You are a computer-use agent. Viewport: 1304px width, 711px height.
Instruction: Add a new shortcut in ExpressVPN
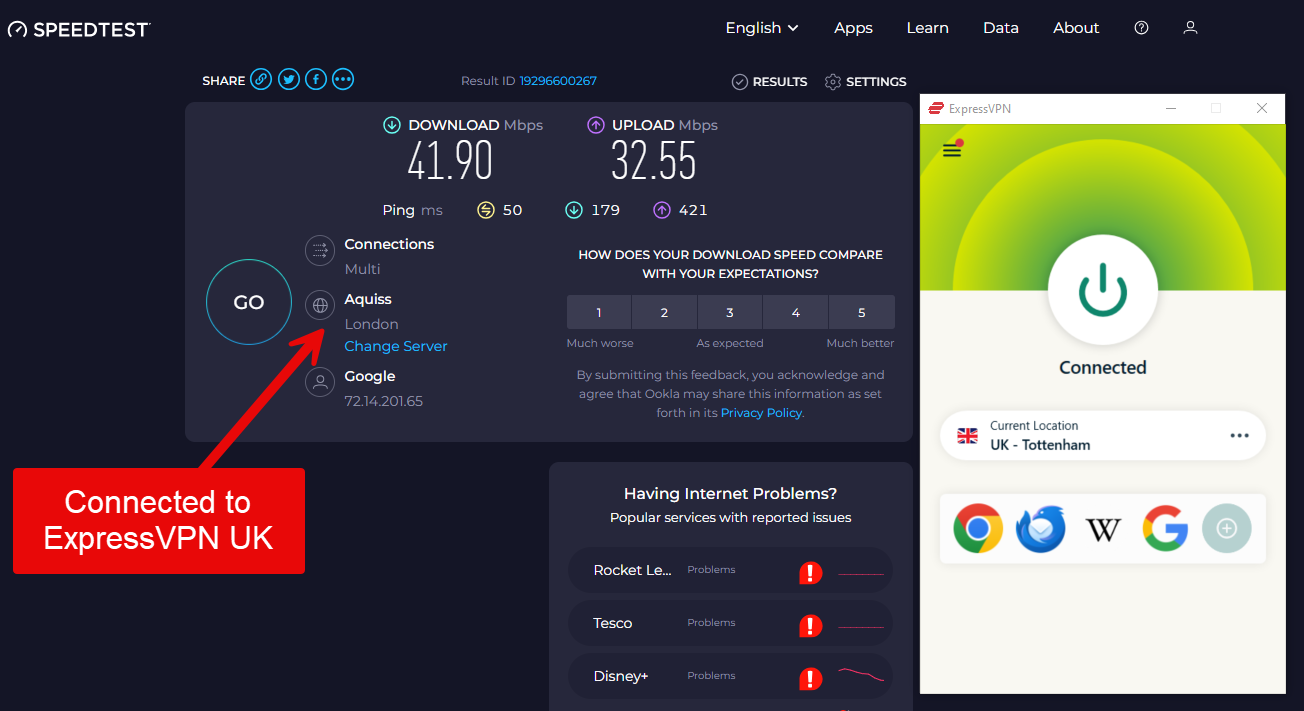coord(1227,529)
